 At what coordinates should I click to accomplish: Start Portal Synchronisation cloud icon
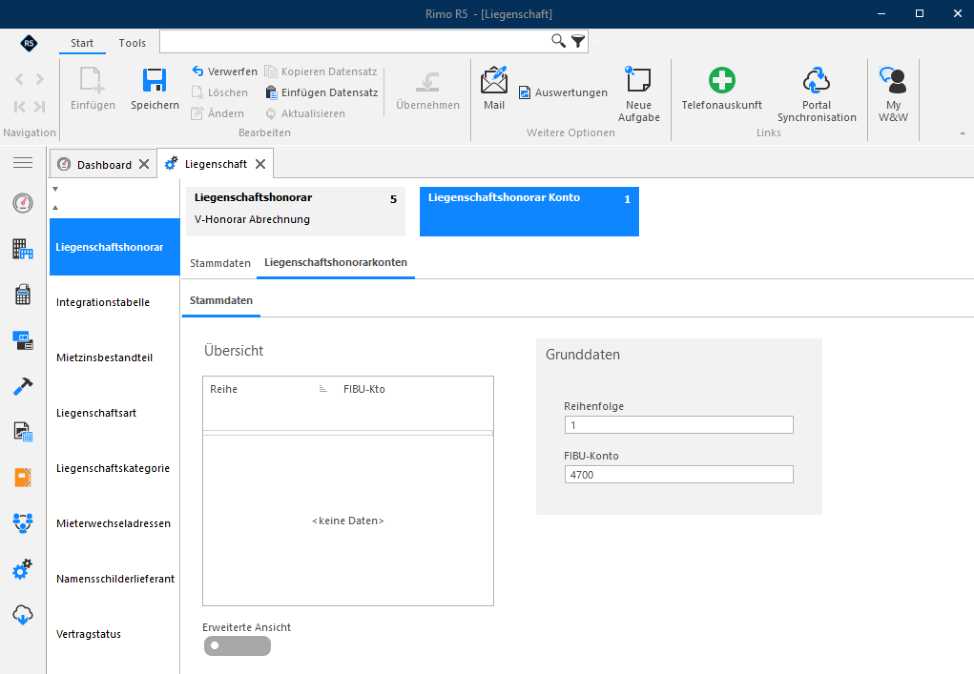click(816, 80)
